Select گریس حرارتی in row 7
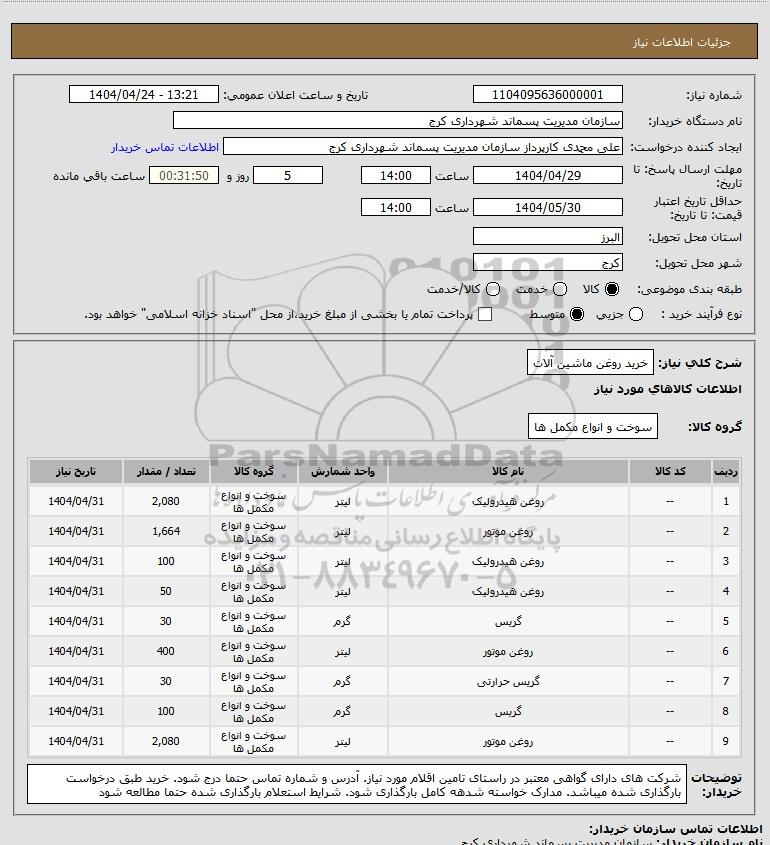The width and height of the screenshot is (770, 845). [508, 682]
